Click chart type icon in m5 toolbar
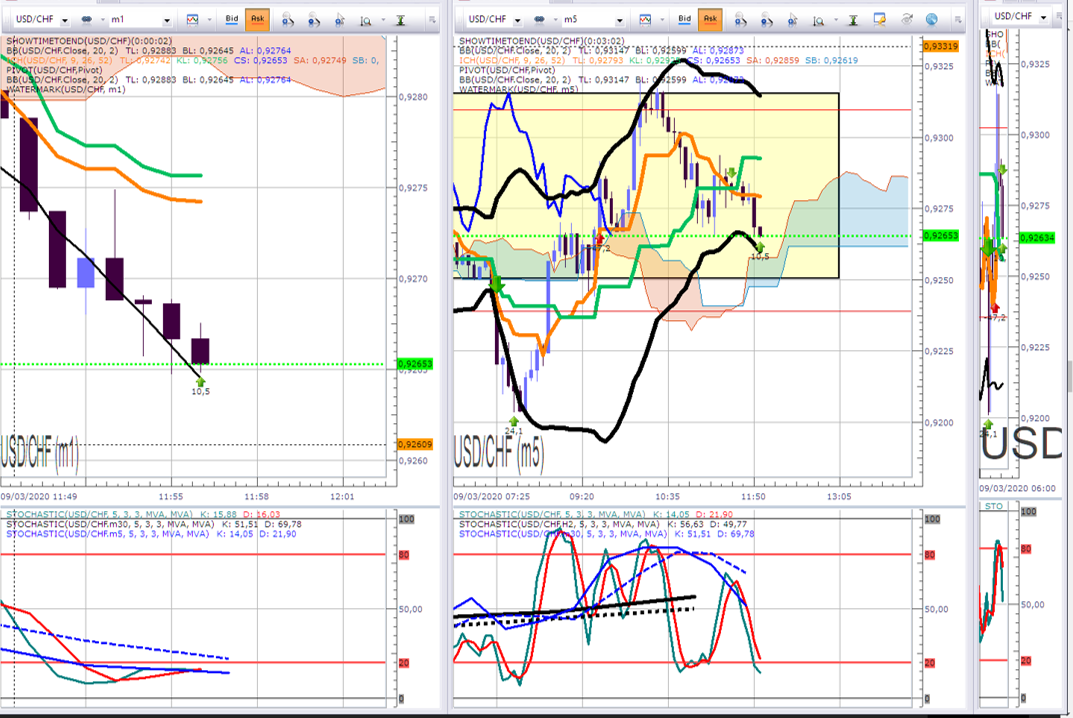The height and width of the screenshot is (718, 1073). [x=645, y=20]
